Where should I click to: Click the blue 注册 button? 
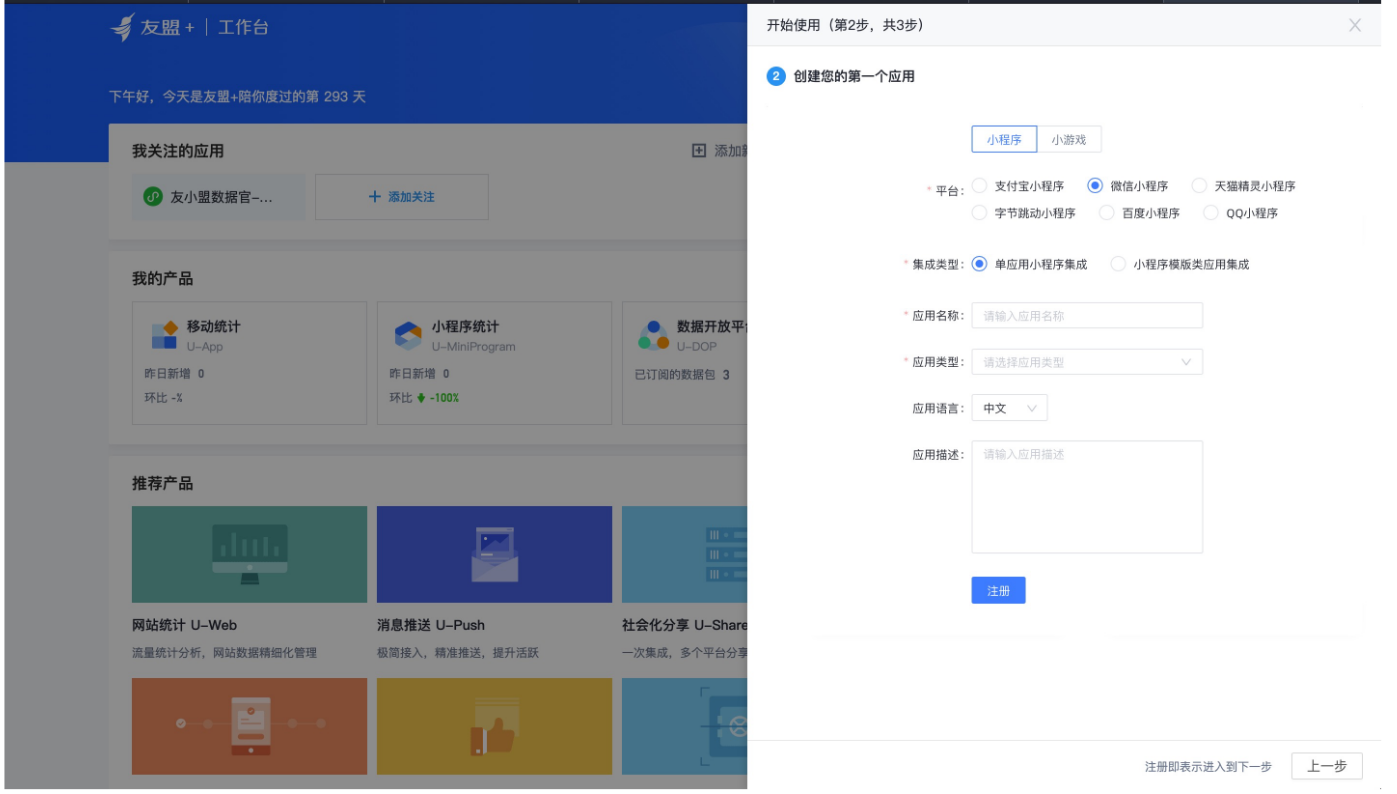click(x=998, y=591)
